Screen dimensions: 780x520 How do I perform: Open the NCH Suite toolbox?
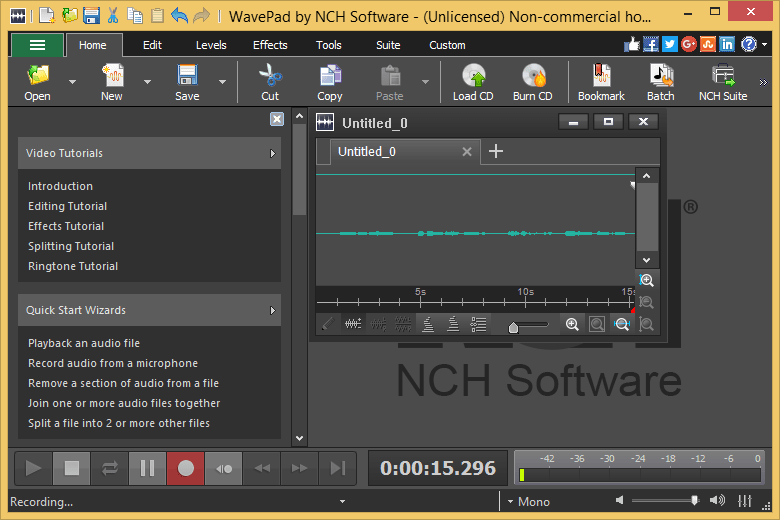pyautogui.click(x=723, y=82)
